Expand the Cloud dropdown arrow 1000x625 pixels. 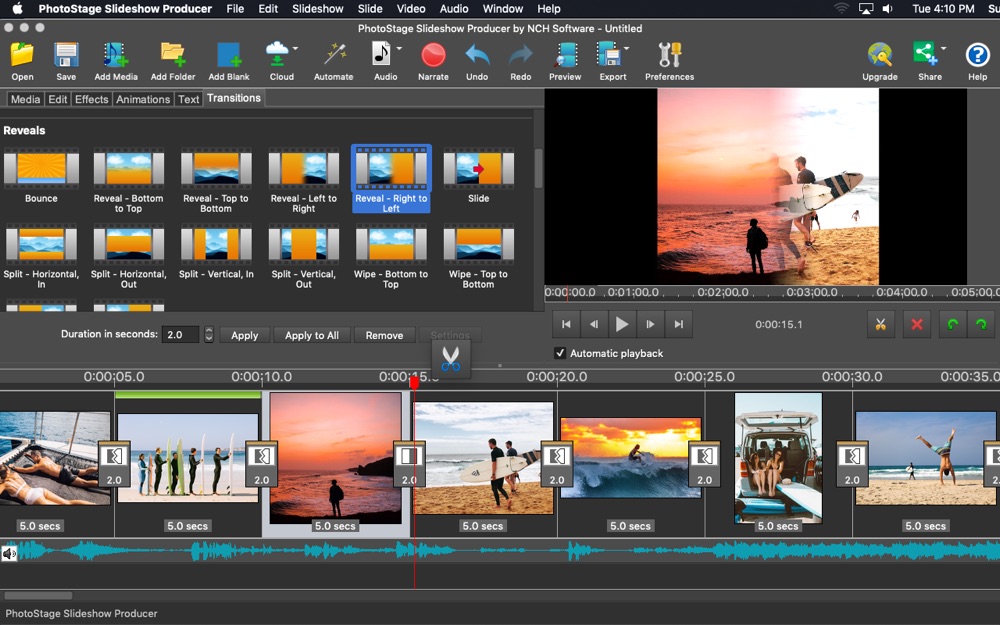(x=295, y=48)
